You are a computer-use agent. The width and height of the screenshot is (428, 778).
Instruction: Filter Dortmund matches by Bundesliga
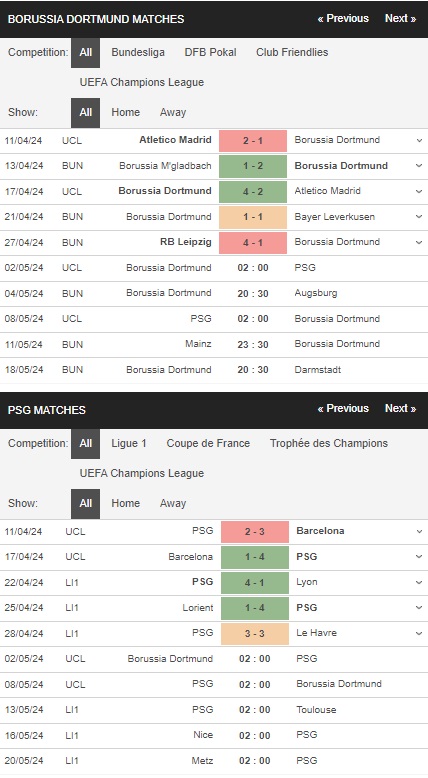tap(138, 52)
